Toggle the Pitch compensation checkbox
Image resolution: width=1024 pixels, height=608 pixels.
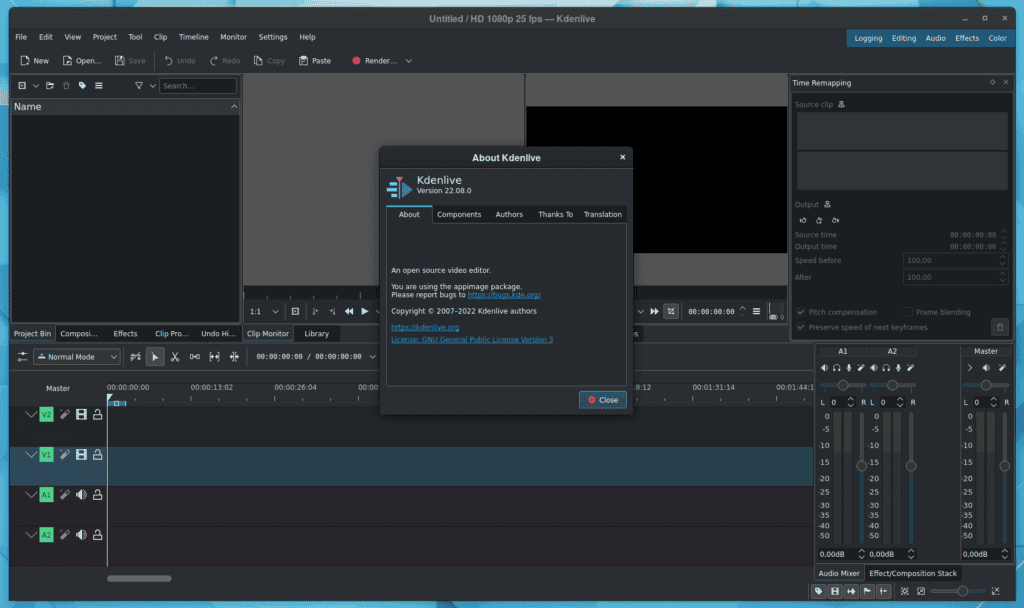[x=801, y=312]
